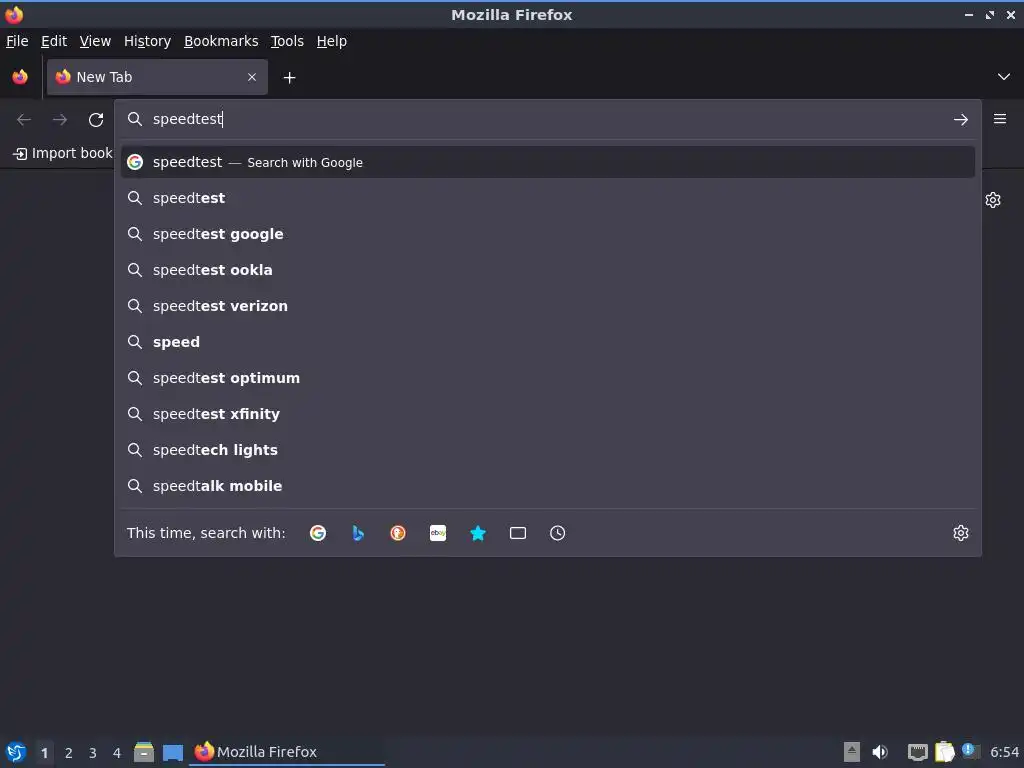The width and height of the screenshot is (1024, 768).
Task: Click the Go arrow in address bar
Action: [961, 120]
